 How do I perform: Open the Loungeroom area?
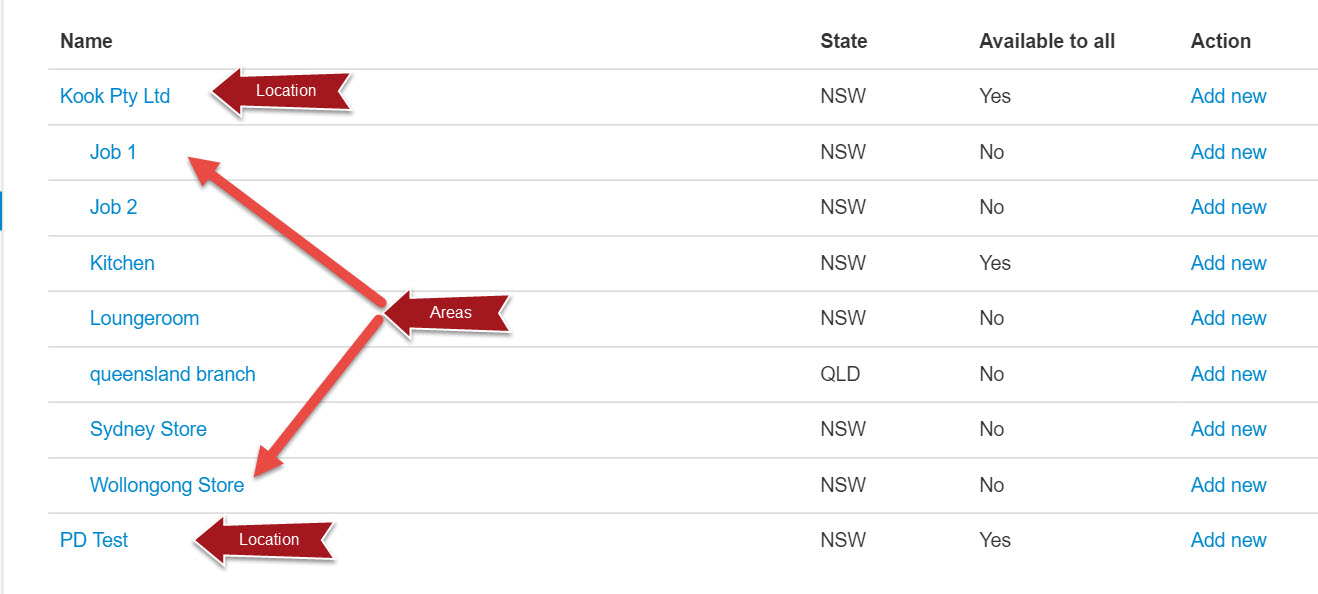144,318
